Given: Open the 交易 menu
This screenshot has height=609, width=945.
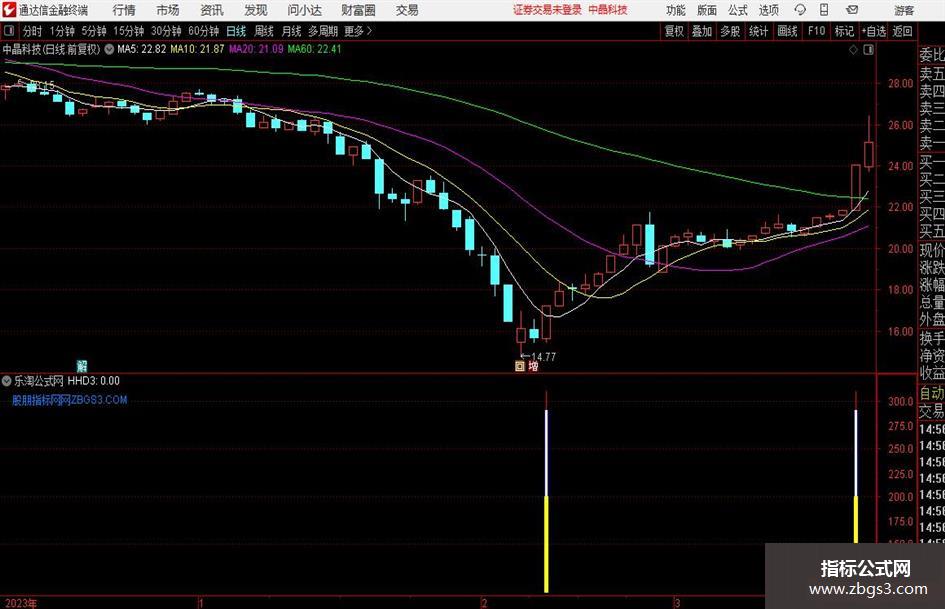Looking at the screenshot, I should point(407,10).
